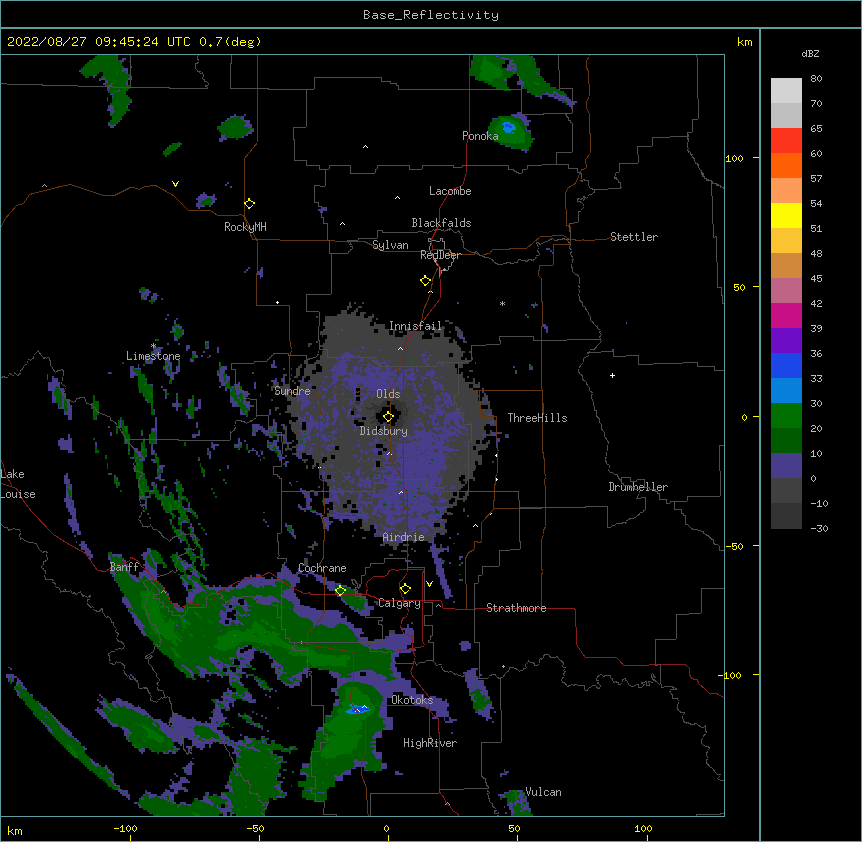Click the white asterisk marker above Limestone
This screenshot has width=862, height=842.
click(153, 346)
